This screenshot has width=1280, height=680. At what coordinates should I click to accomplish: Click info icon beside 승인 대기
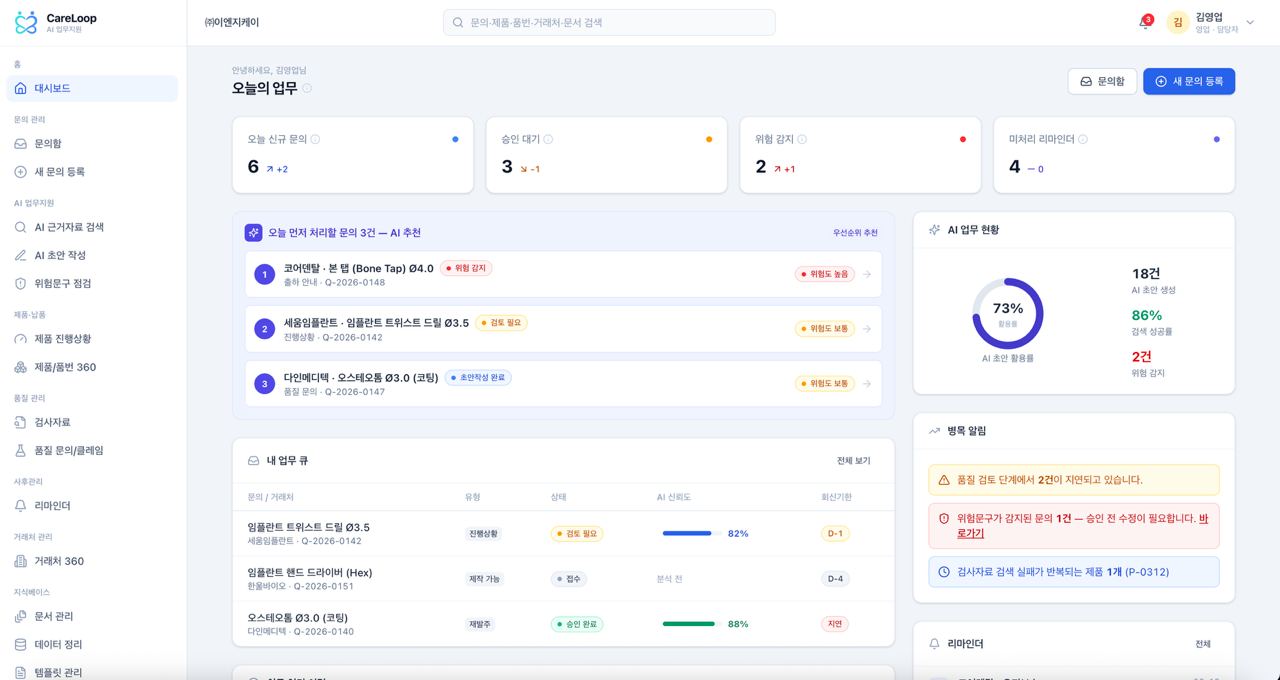coord(548,139)
